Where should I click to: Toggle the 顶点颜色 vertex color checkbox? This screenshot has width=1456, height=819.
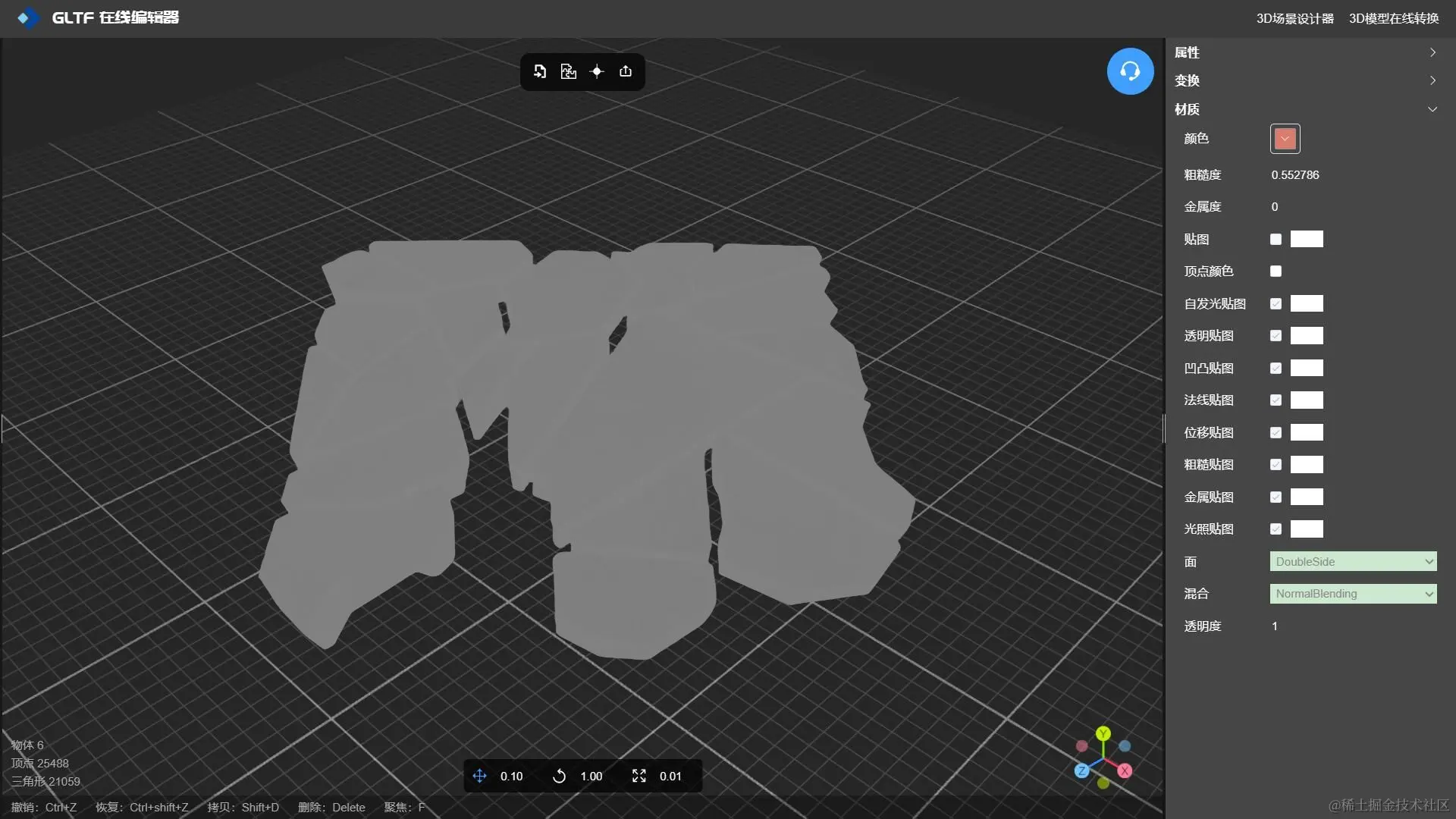[1276, 271]
